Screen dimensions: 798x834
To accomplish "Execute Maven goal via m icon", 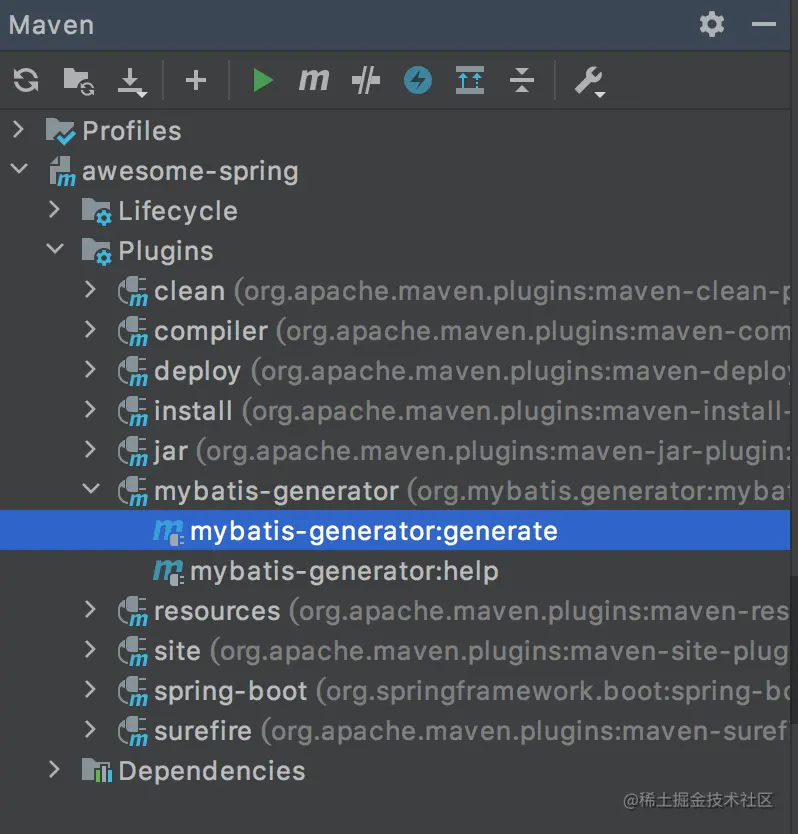I will pos(314,80).
